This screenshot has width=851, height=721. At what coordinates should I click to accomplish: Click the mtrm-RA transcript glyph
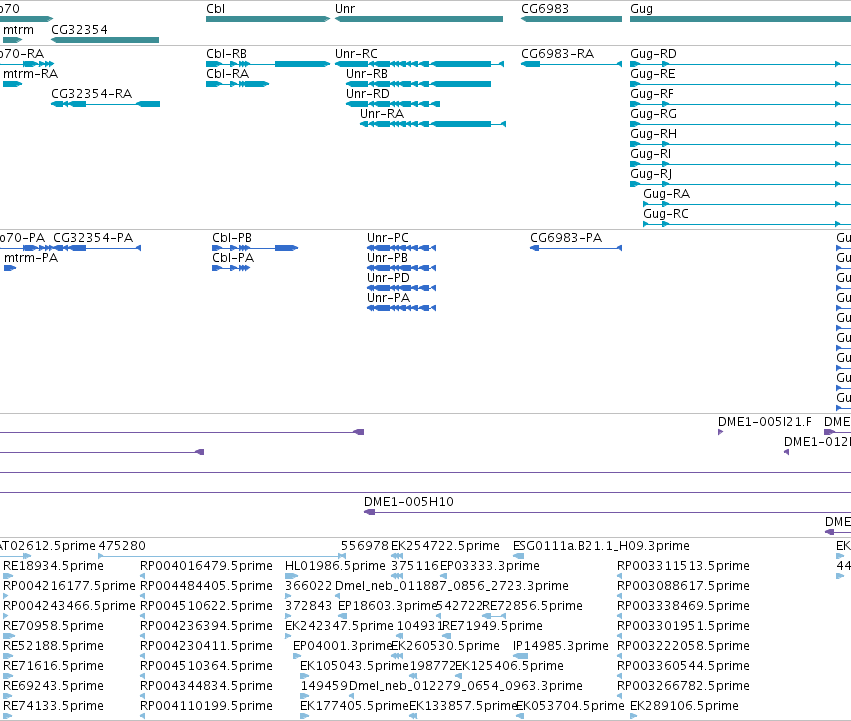click(x=12, y=84)
